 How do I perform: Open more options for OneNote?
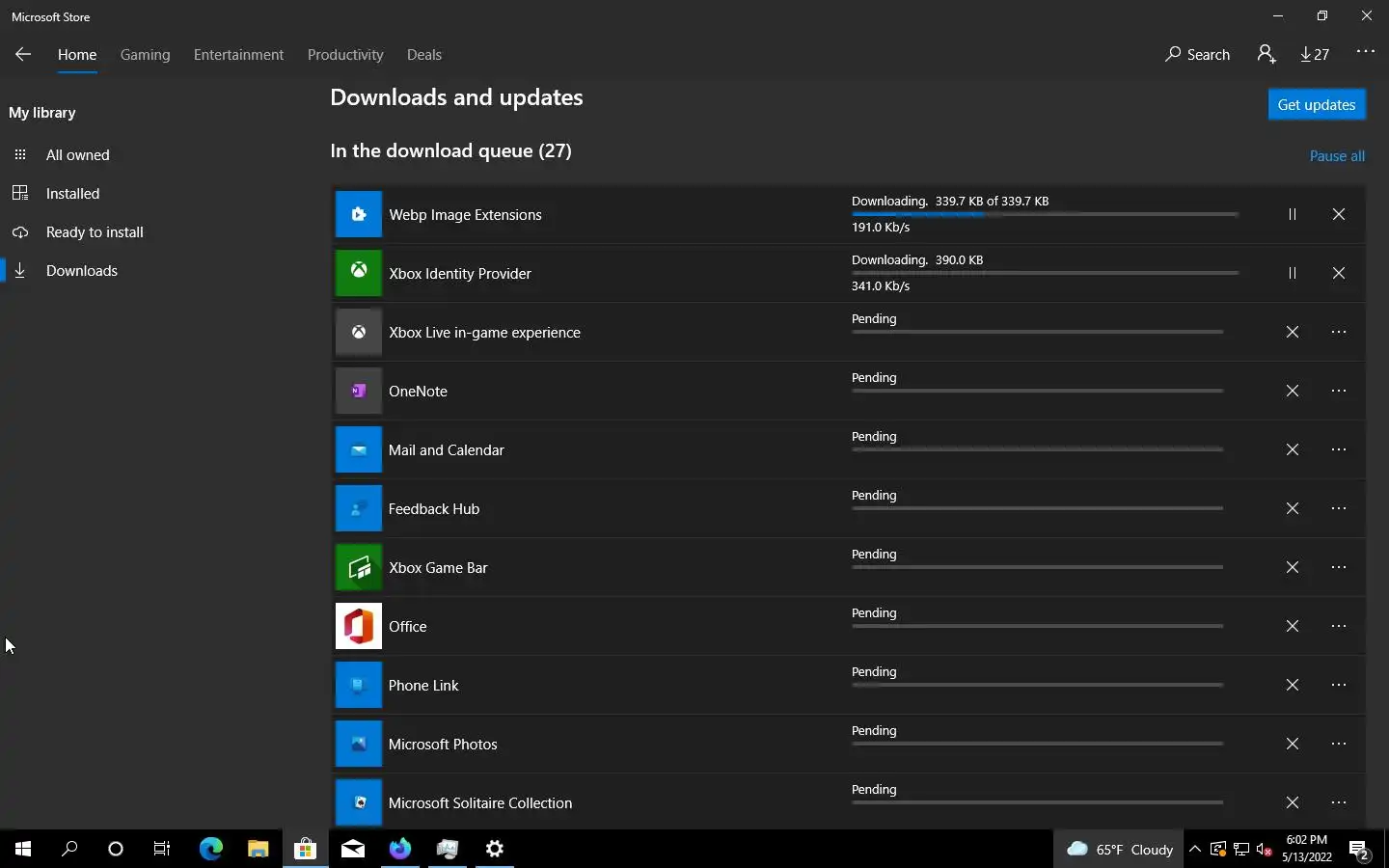point(1339,391)
